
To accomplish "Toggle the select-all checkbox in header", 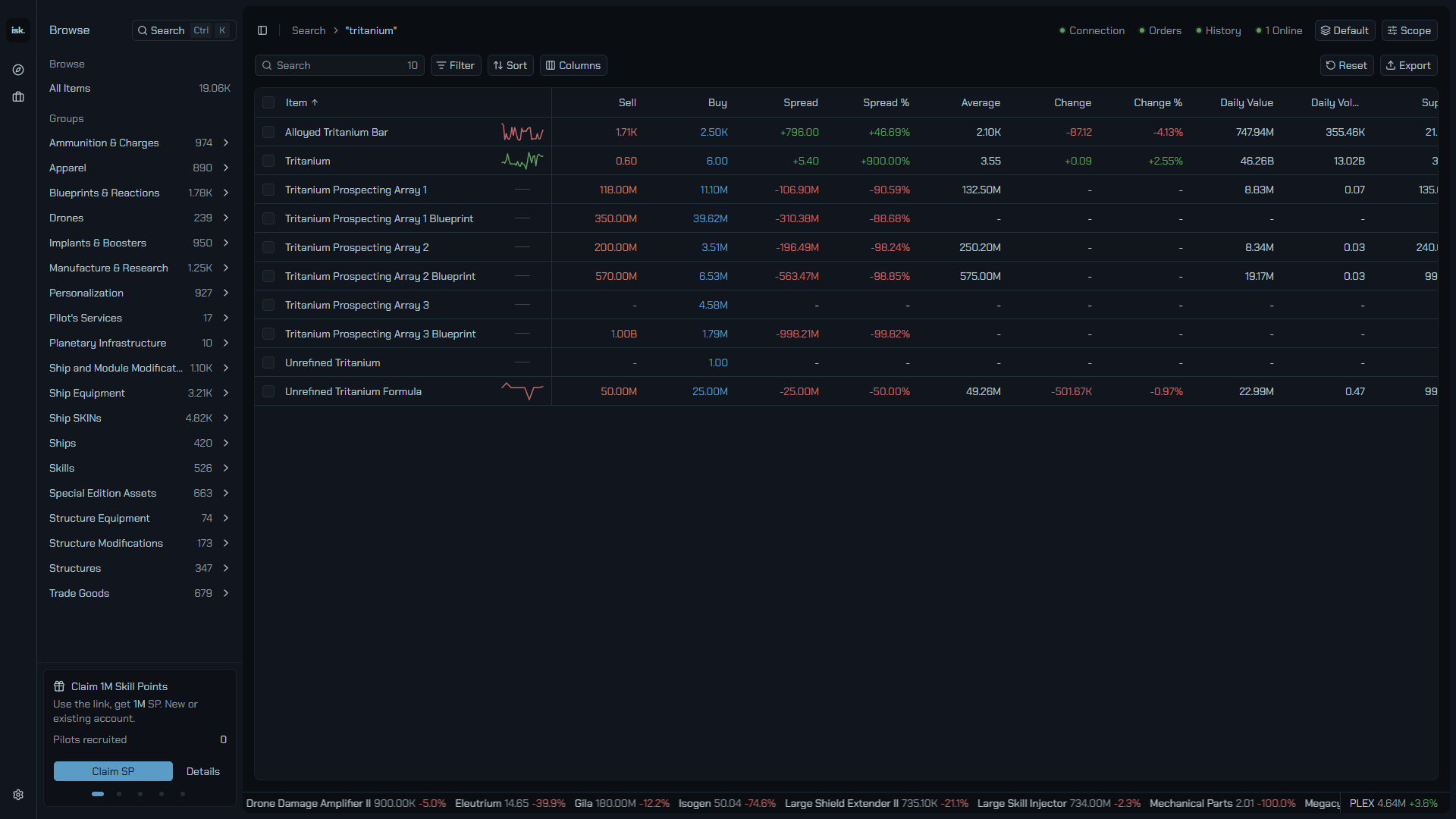I will point(268,102).
